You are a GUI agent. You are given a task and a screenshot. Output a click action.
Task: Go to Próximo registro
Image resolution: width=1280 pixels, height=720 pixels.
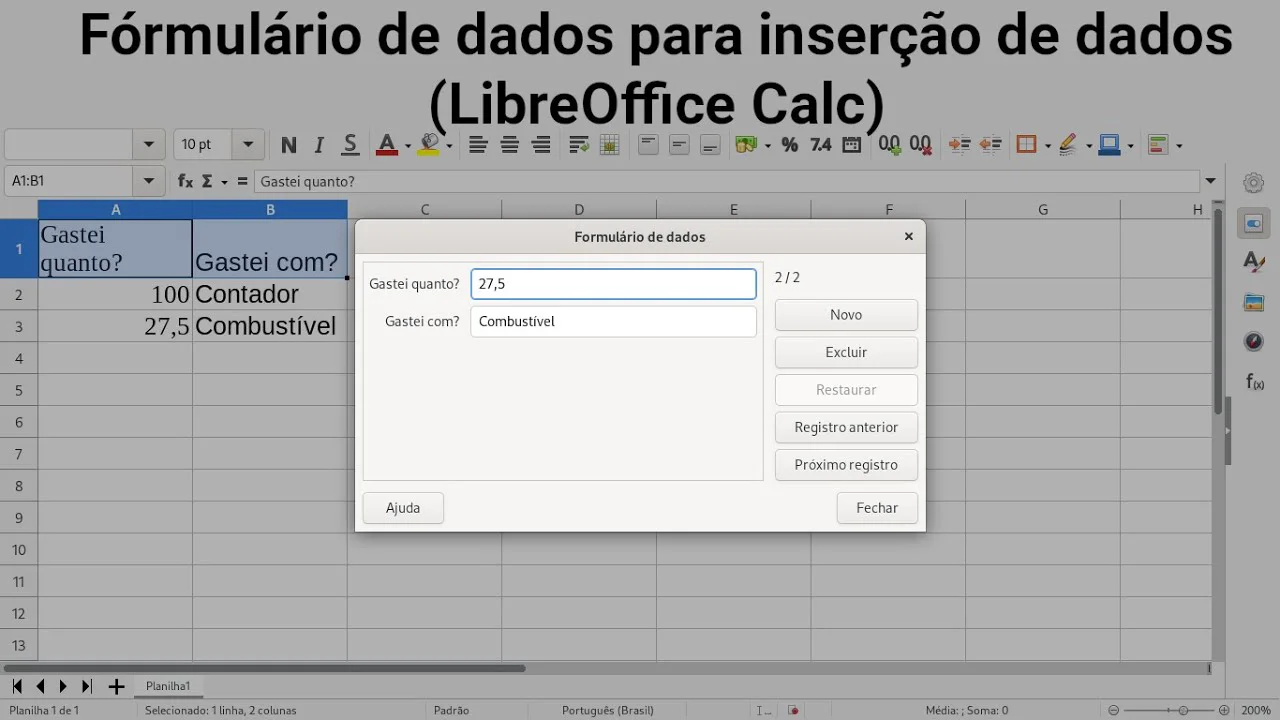point(846,465)
